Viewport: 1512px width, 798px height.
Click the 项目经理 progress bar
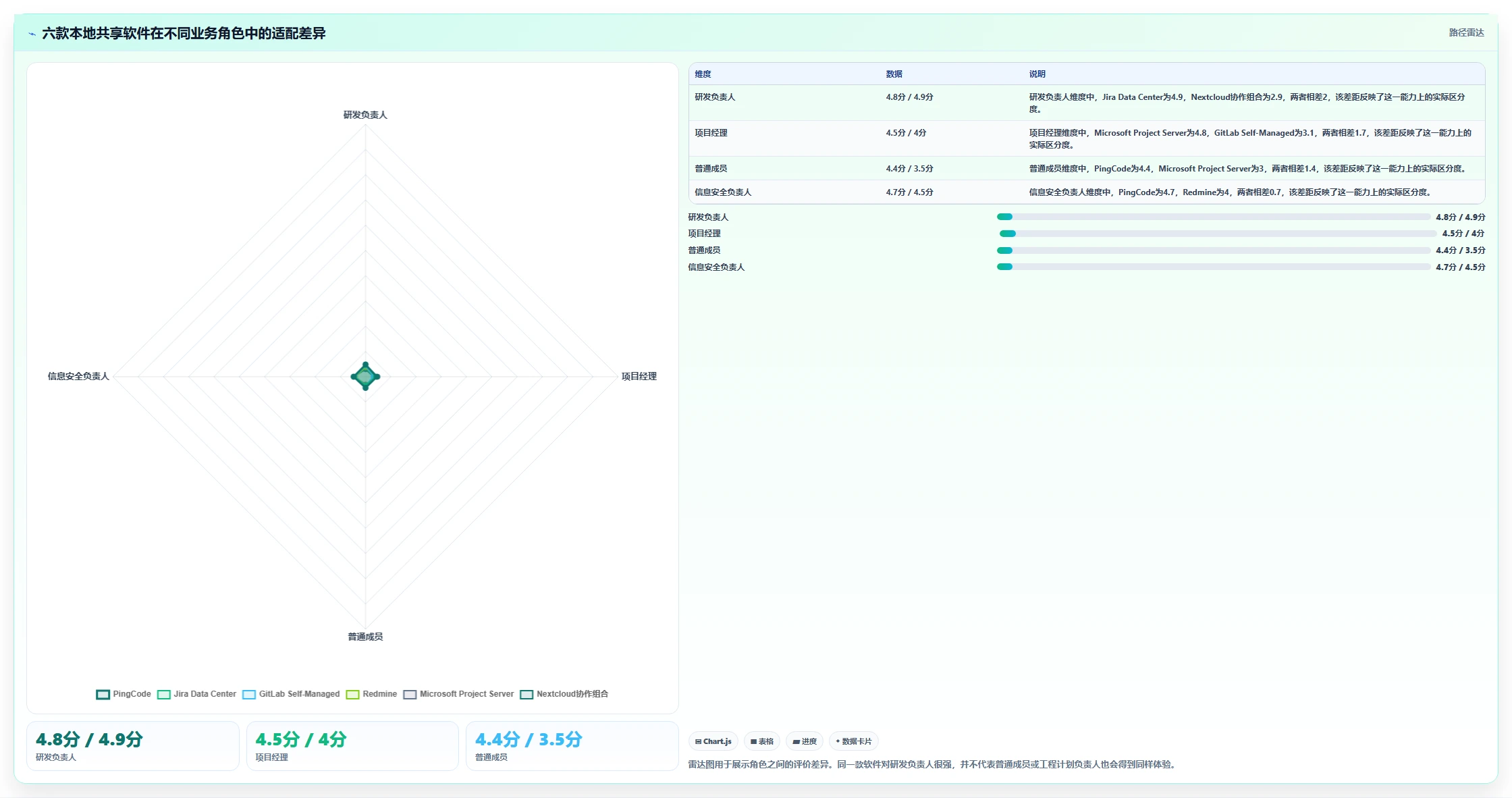pyautogui.click(x=1218, y=234)
